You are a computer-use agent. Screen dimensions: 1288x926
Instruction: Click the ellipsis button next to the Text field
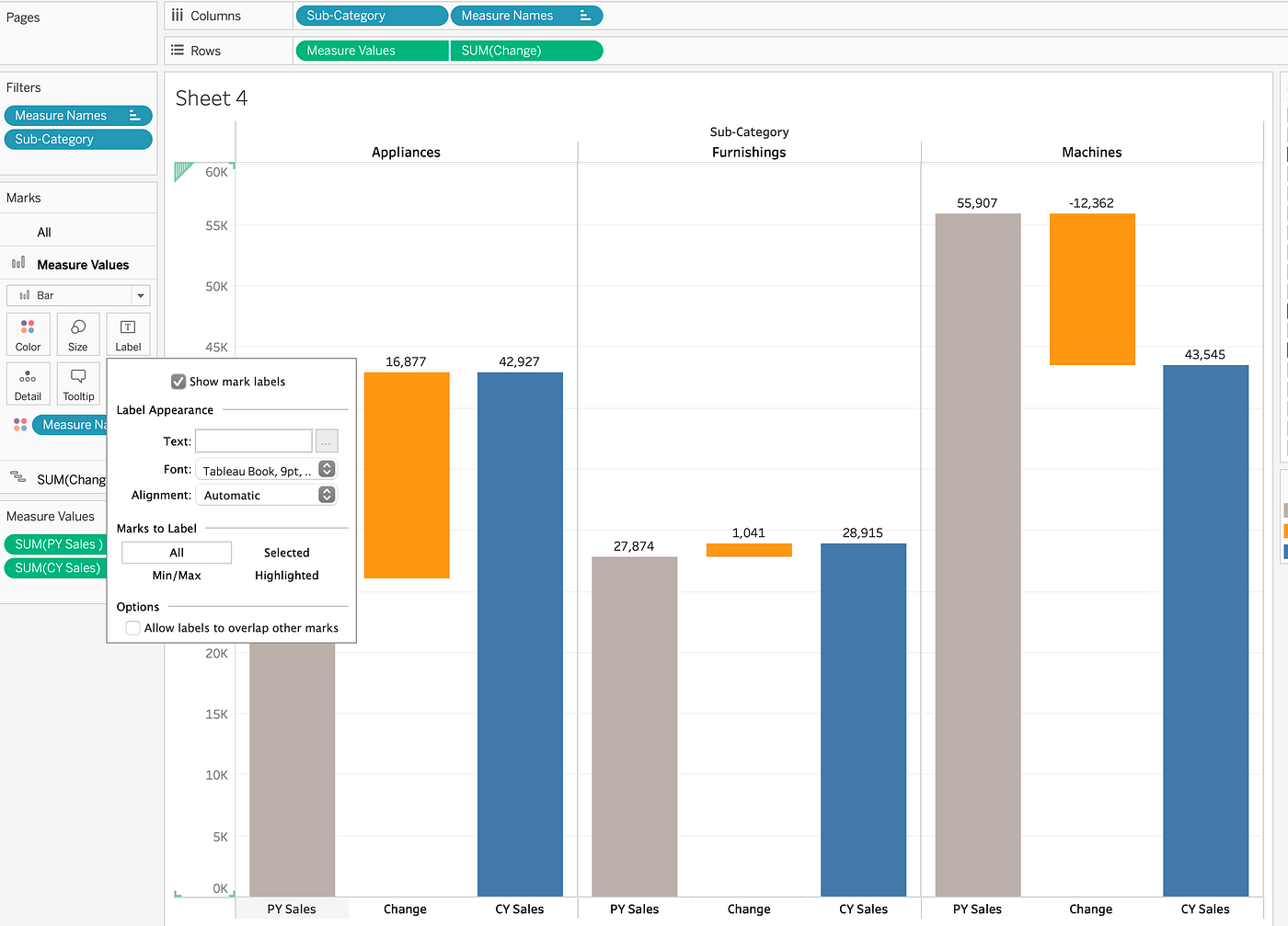tap(327, 440)
